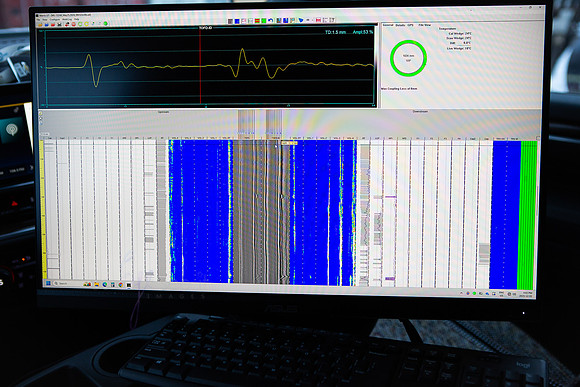The width and height of the screenshot is (580, 387).
Task: Open the Configure menu
Action: pyautogui.click(x=55, y=20)
